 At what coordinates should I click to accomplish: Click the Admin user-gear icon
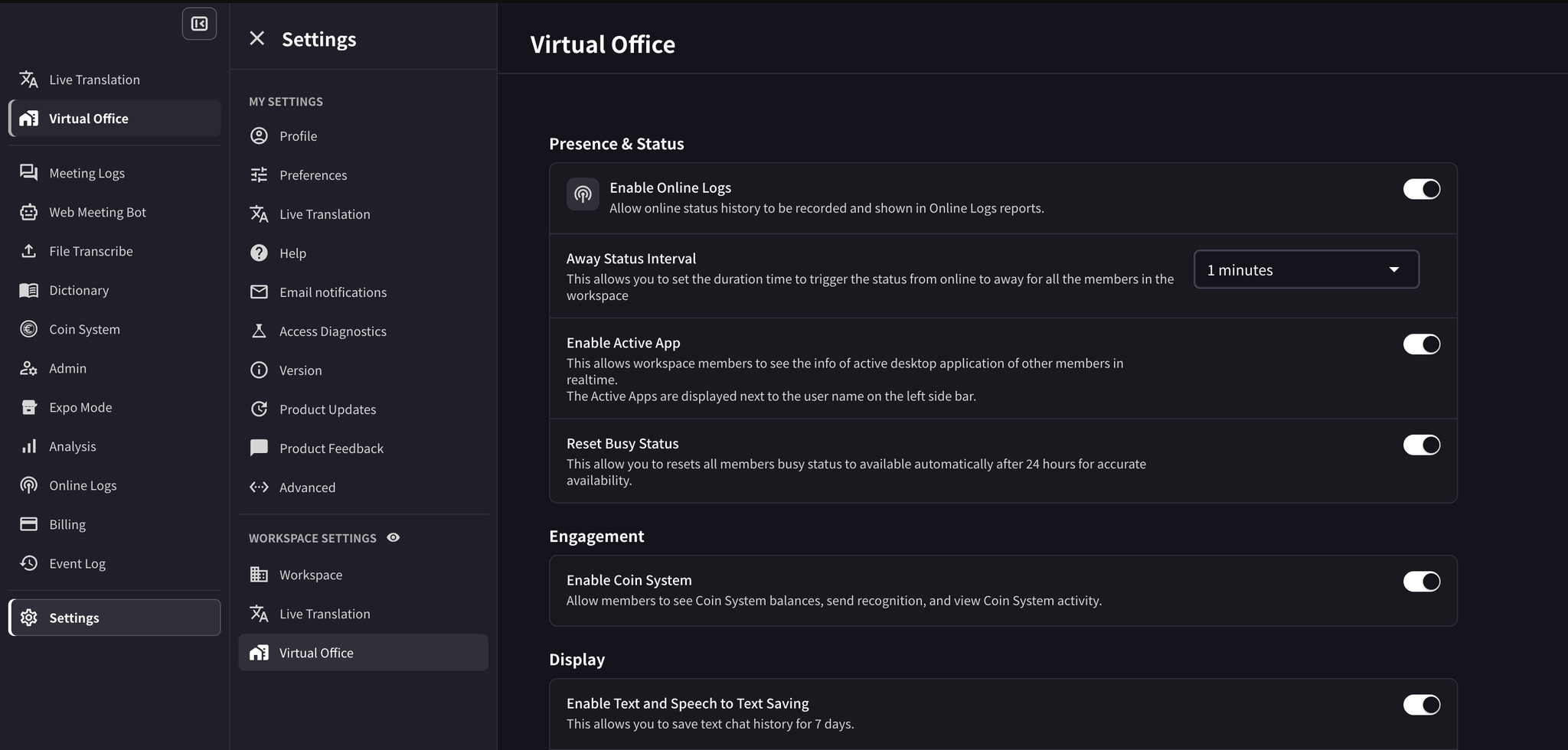point(28,368)
